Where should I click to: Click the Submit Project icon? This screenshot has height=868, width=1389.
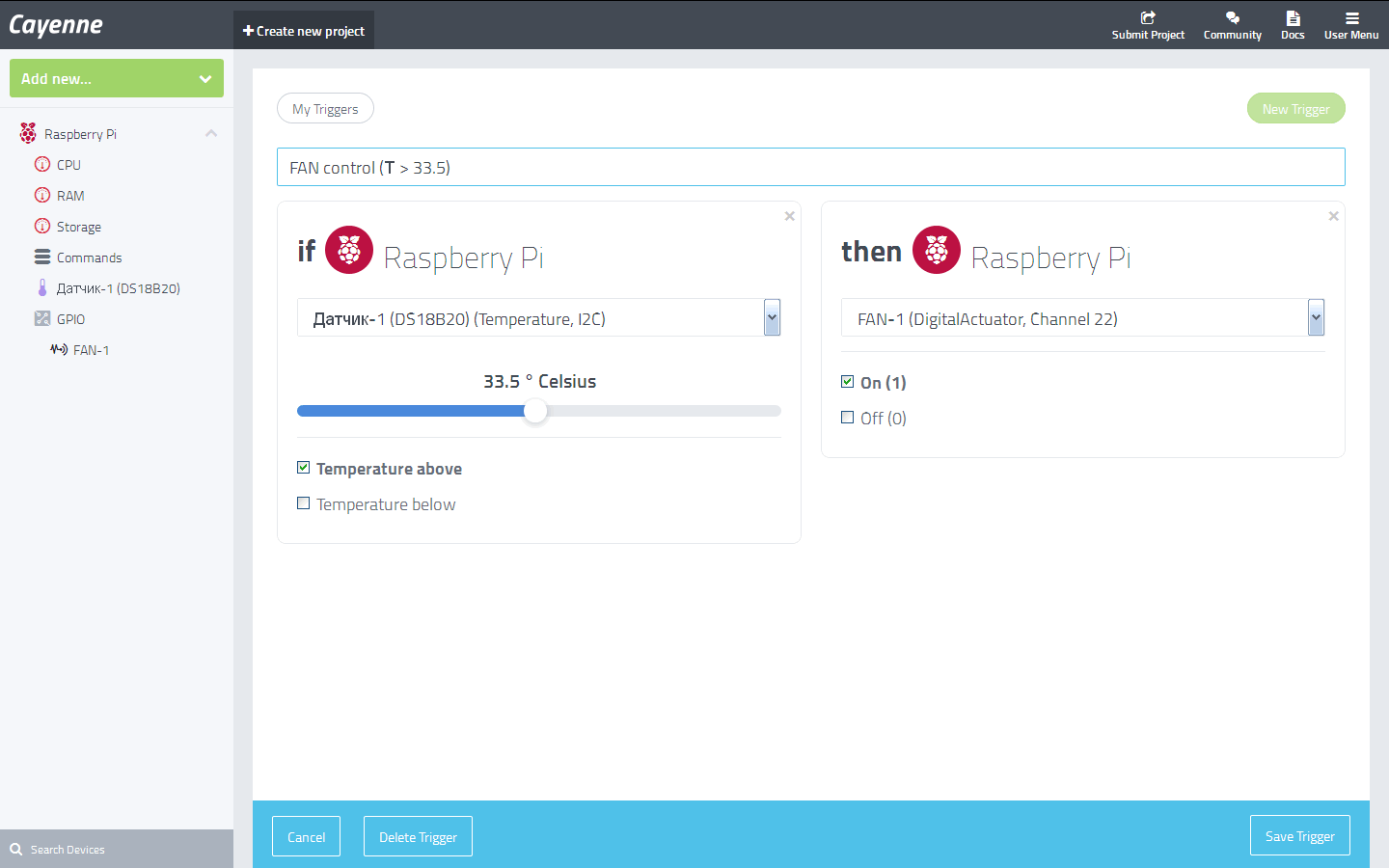[1148, 17]
